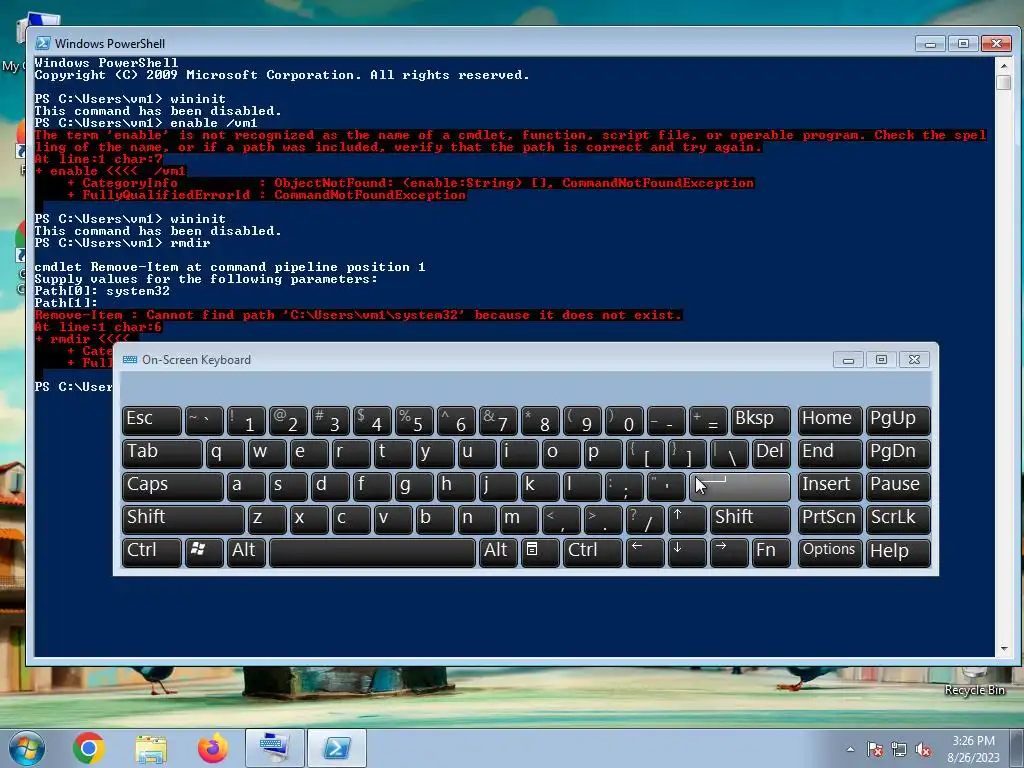This screenshot has width=1024, height=768.
Task: Click the backslash key
Action: click(x=728, y=453)
